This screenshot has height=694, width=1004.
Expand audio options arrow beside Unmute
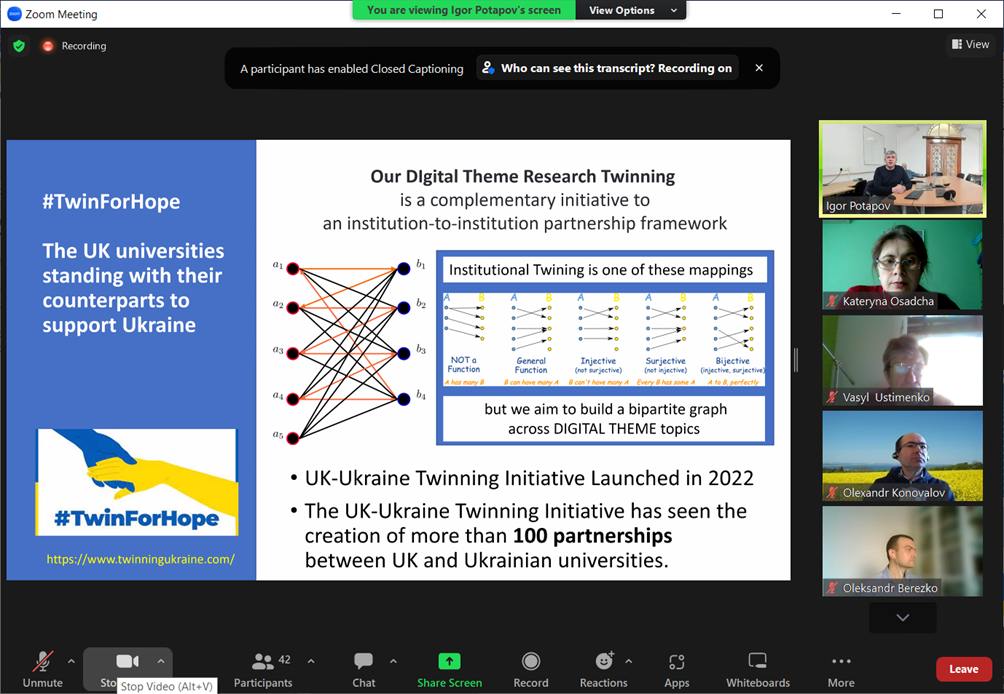71,661
